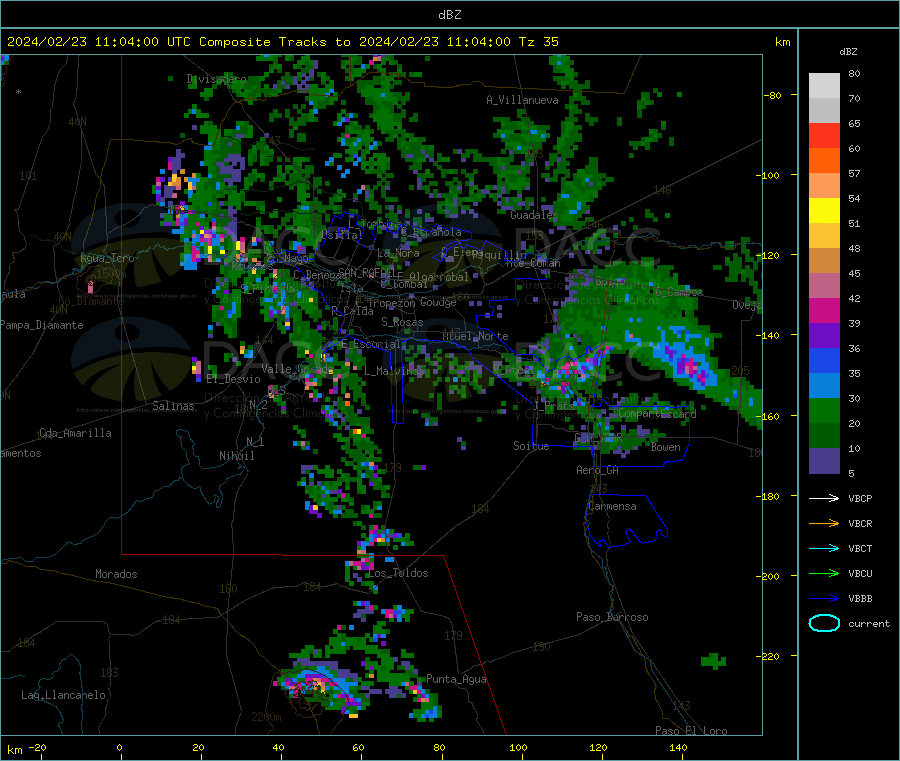
Task: Click the 'A_Villanueva' map label
Action: [x=522, y=100]
